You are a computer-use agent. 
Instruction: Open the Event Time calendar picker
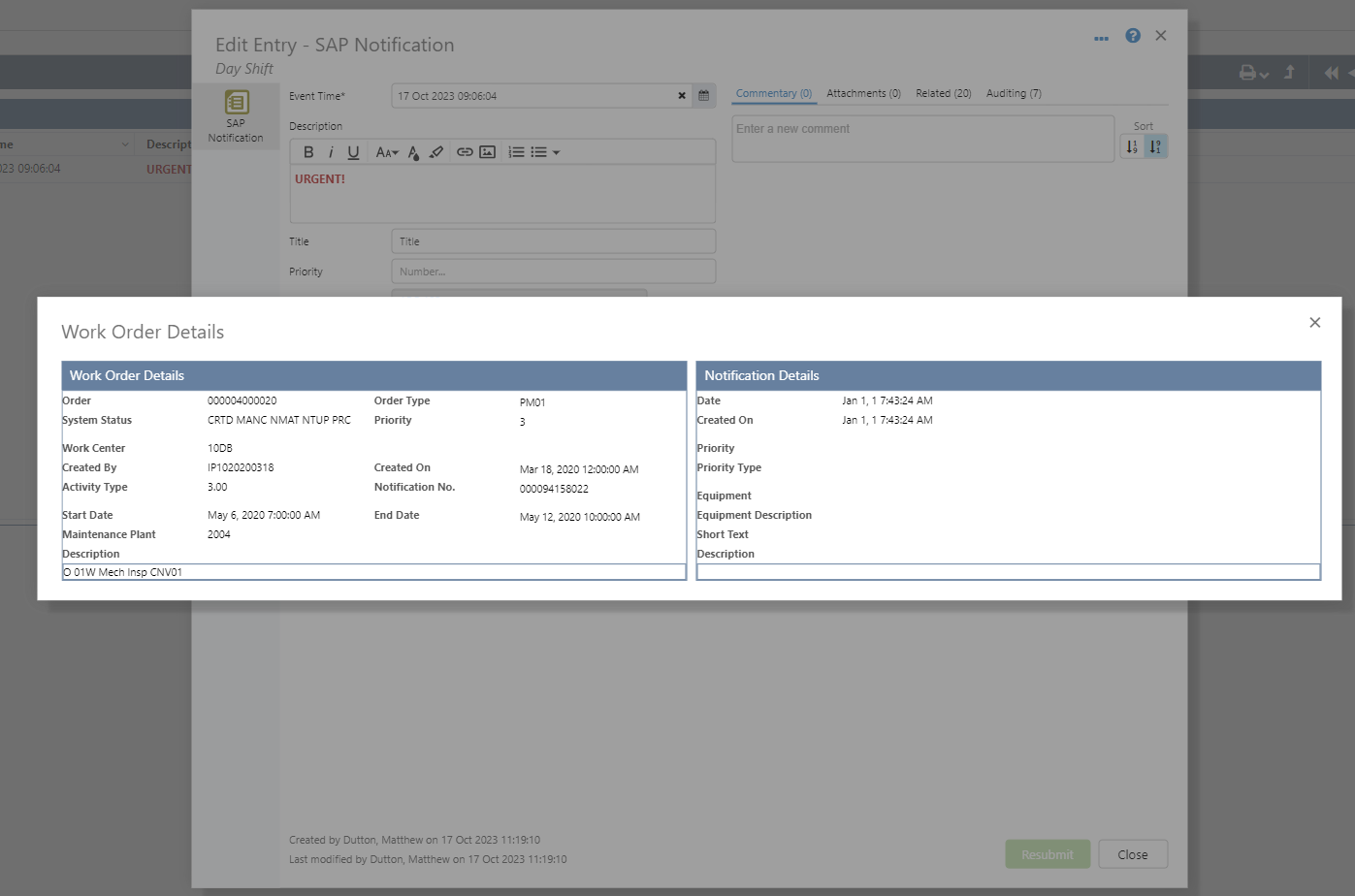tap(704, 96)
